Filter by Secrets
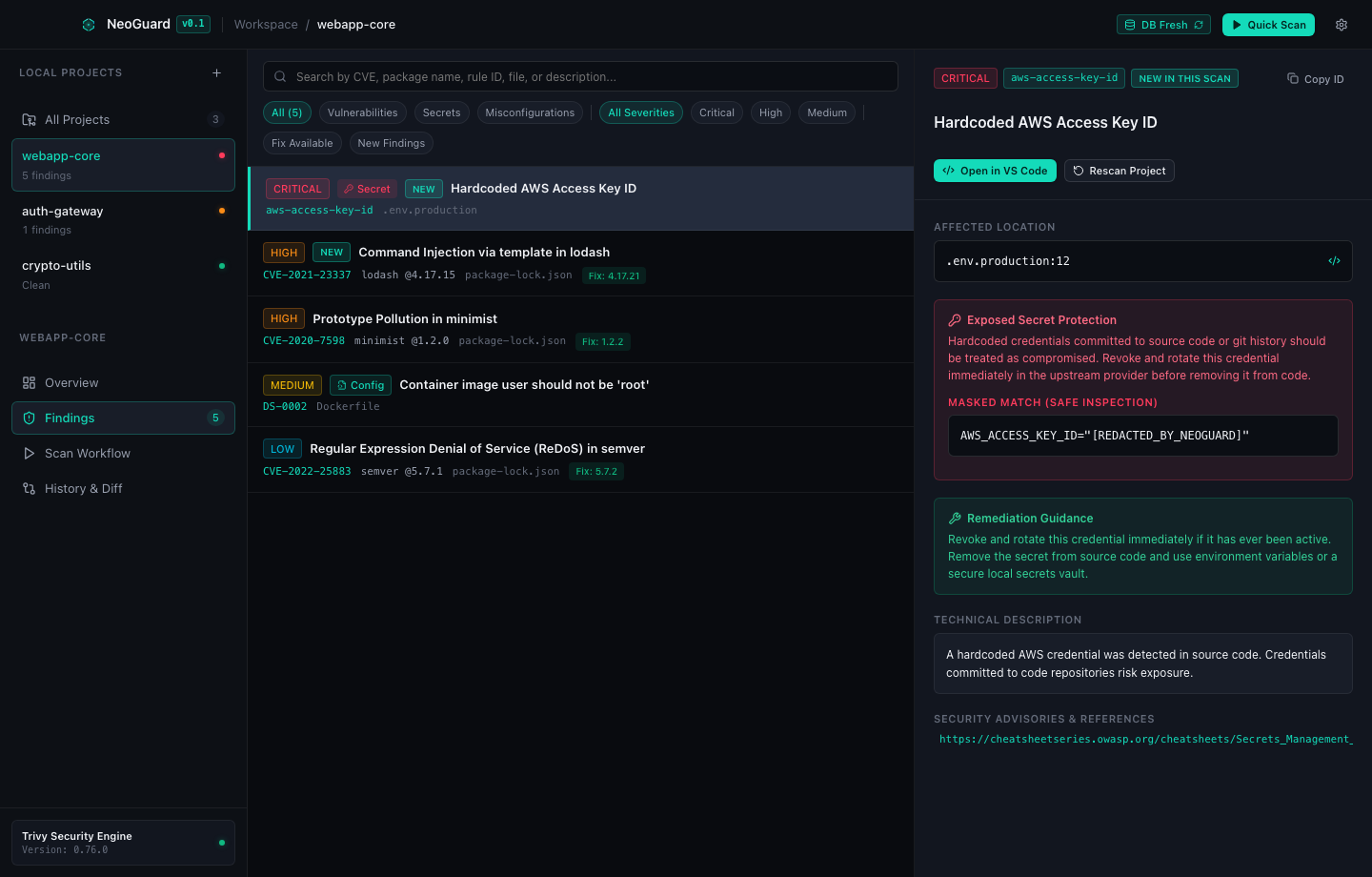Screen dimensions: 1372x877 pyautogui.click(x=442, y=112)
